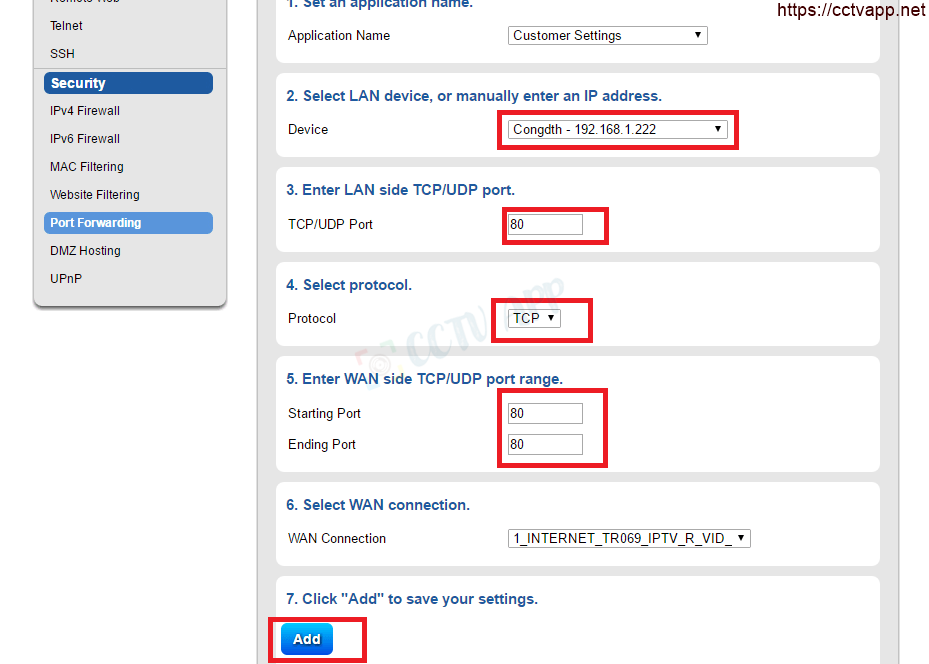Focus the Ending Port input box

pyautogui.click(x=545, y=445)
